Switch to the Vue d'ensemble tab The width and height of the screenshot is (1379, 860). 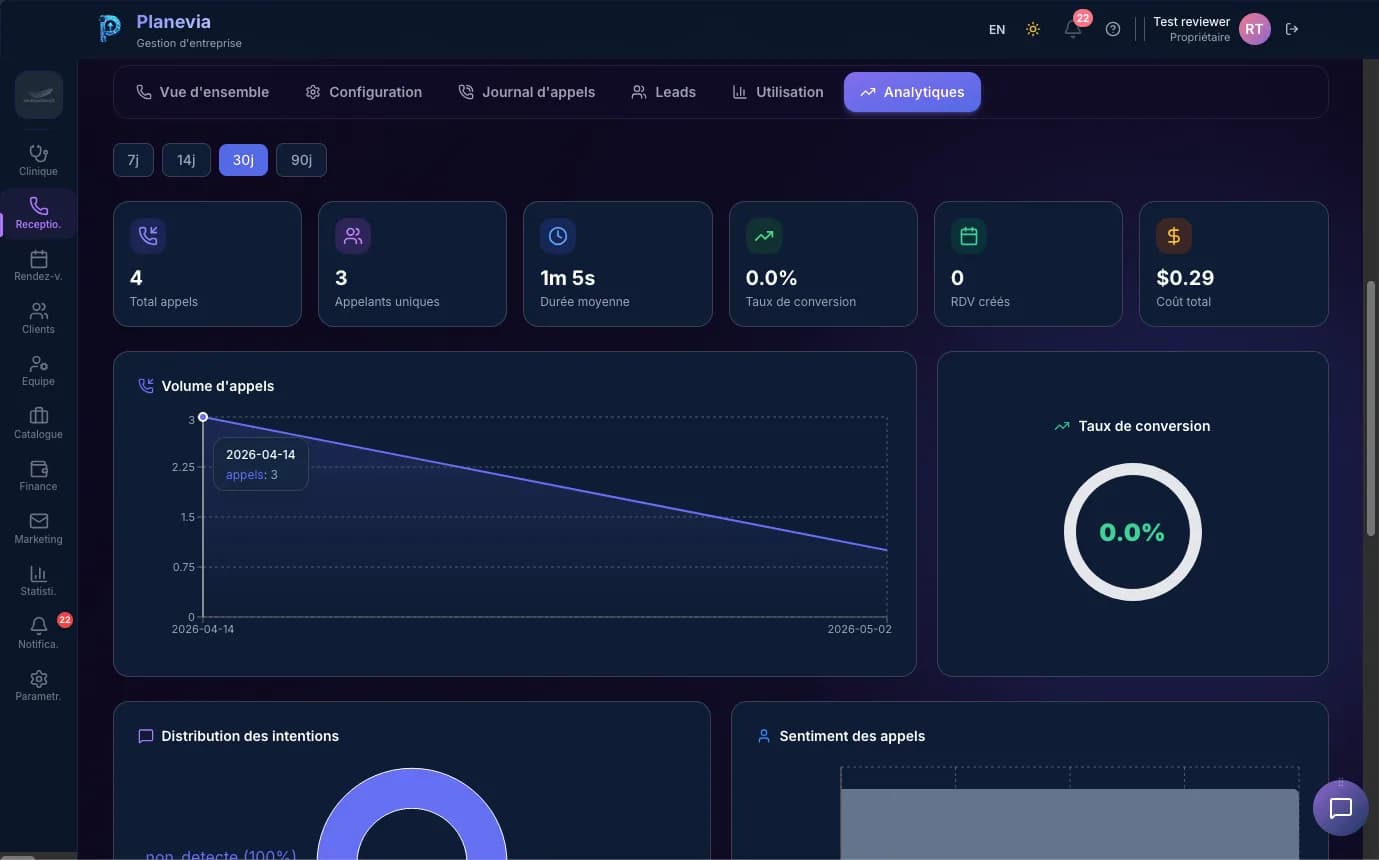[x=203, y=92]
